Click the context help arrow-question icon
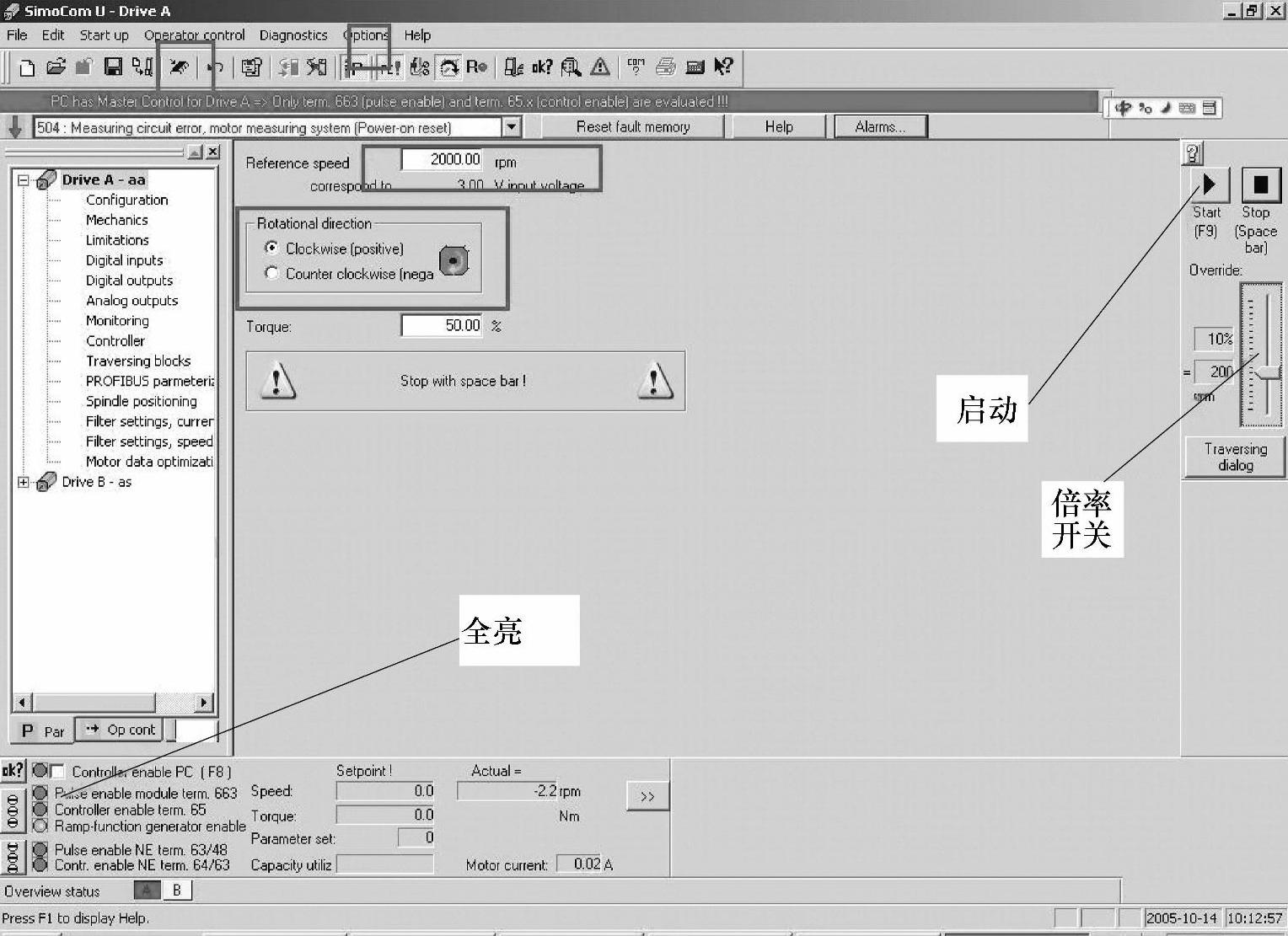 click(x=723, y=67)
